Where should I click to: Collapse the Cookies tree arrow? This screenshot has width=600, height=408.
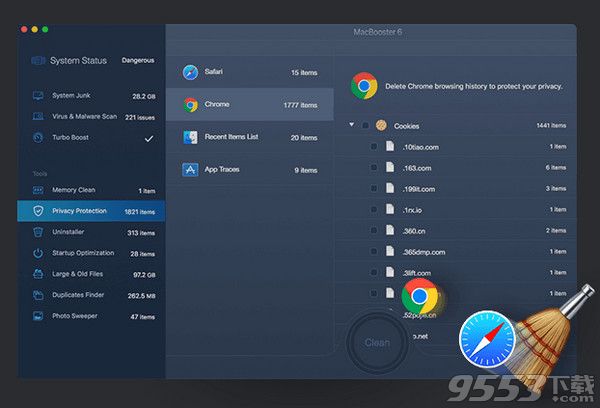pyautogui.click(x=352, y=126)
